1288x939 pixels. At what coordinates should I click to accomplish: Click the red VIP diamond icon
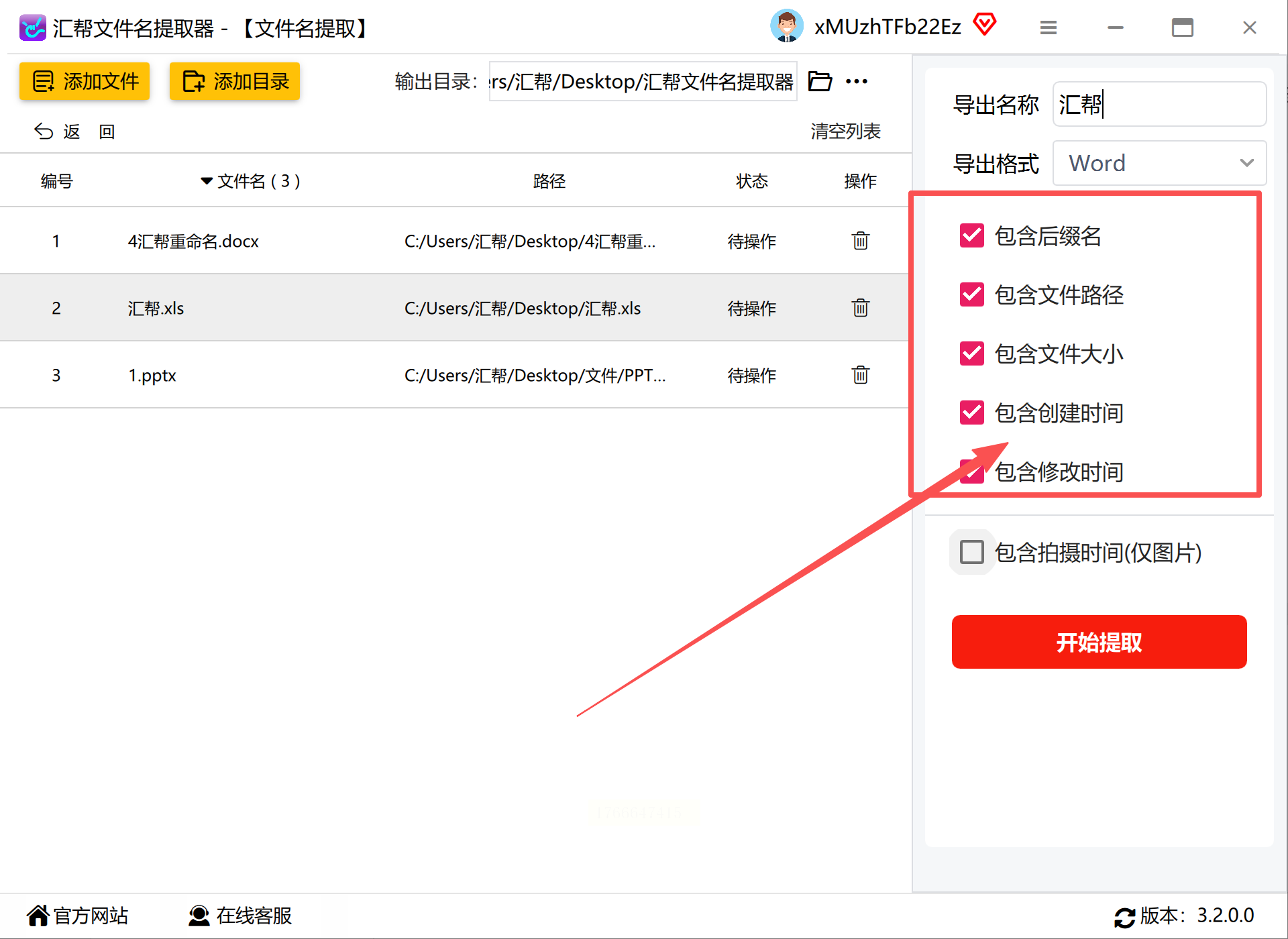tap(985, 25)
